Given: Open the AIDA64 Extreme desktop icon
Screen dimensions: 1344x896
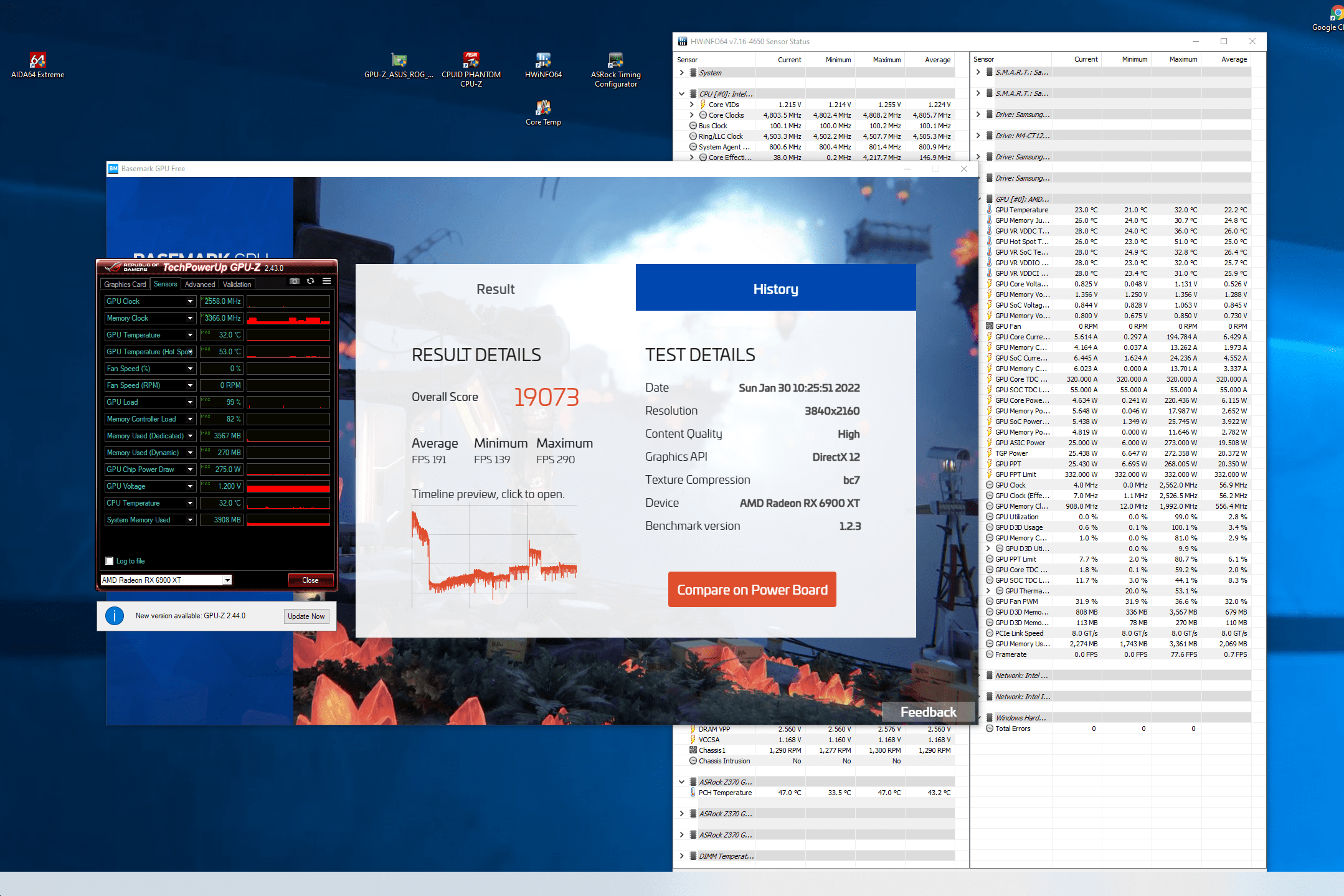Looking at the screenshot, I should point(37,65).
